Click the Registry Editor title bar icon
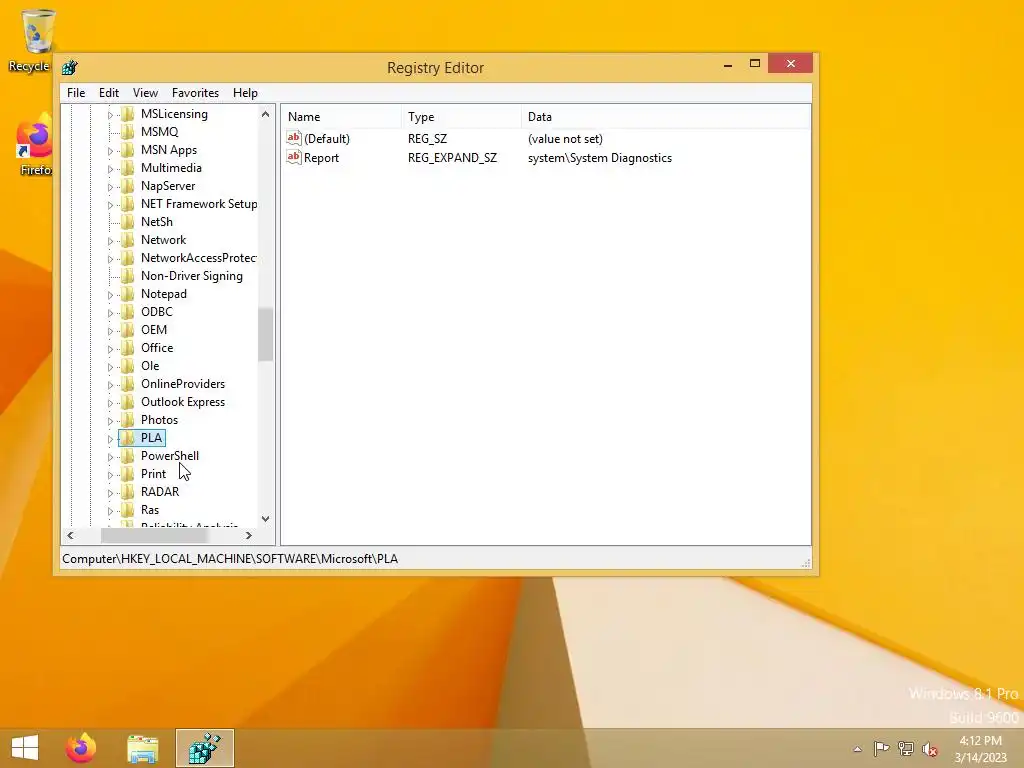 [x=70, y=67]
